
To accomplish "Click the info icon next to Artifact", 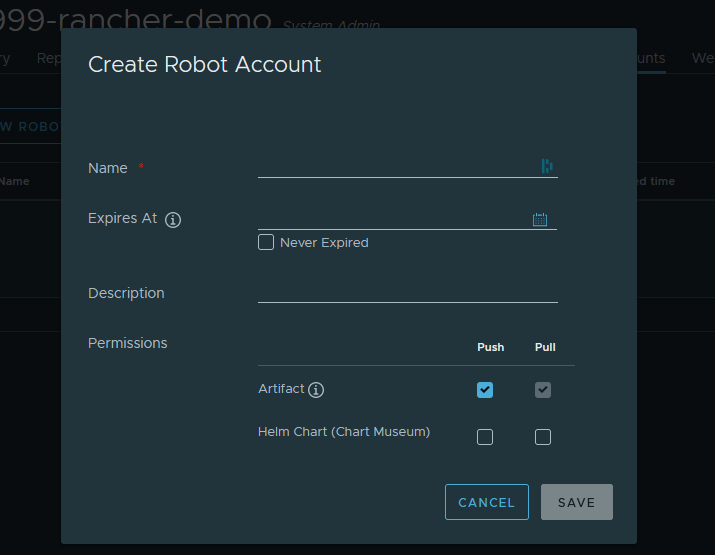I will 317,390.
